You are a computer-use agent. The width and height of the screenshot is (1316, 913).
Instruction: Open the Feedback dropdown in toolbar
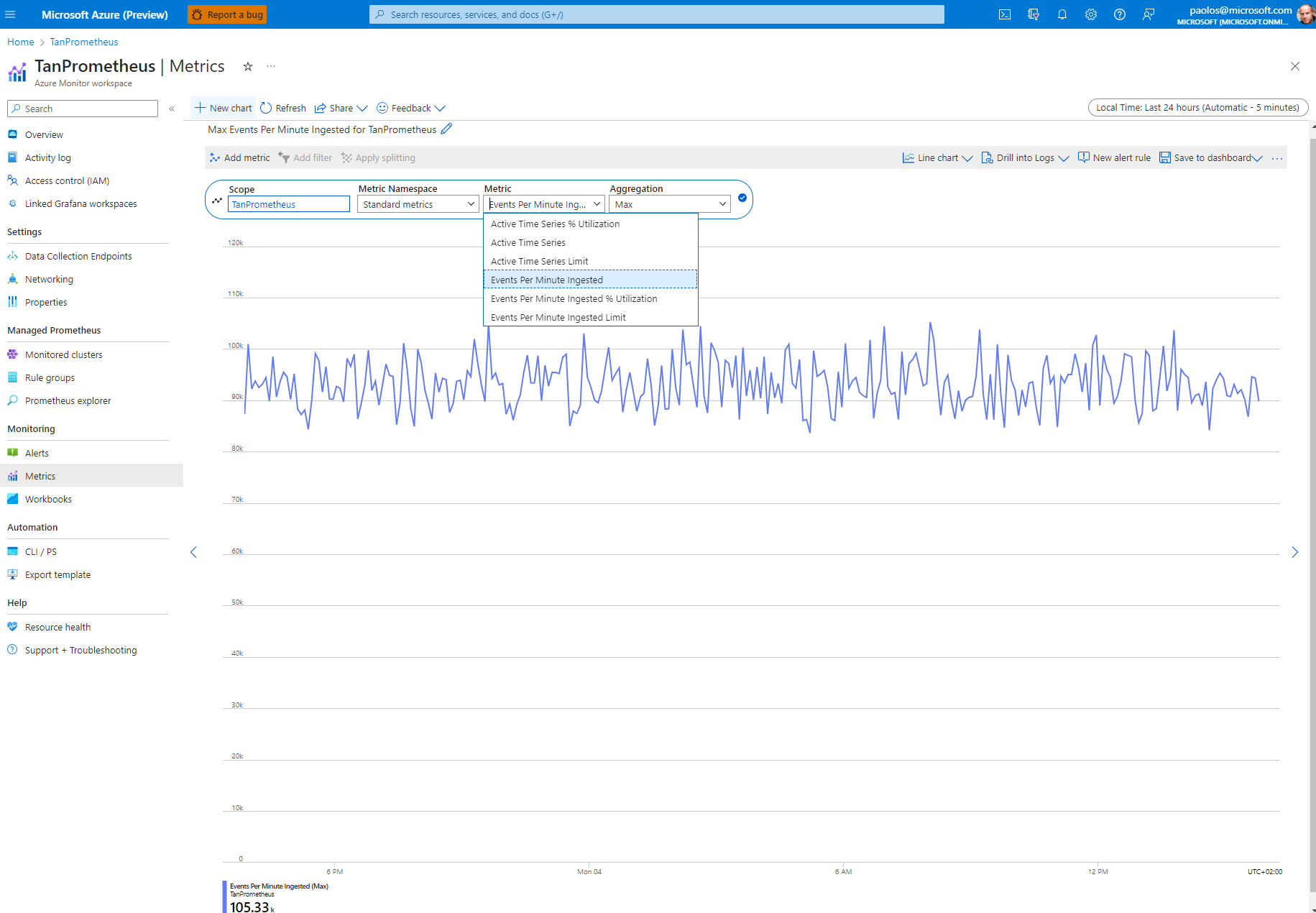point(411,108)
